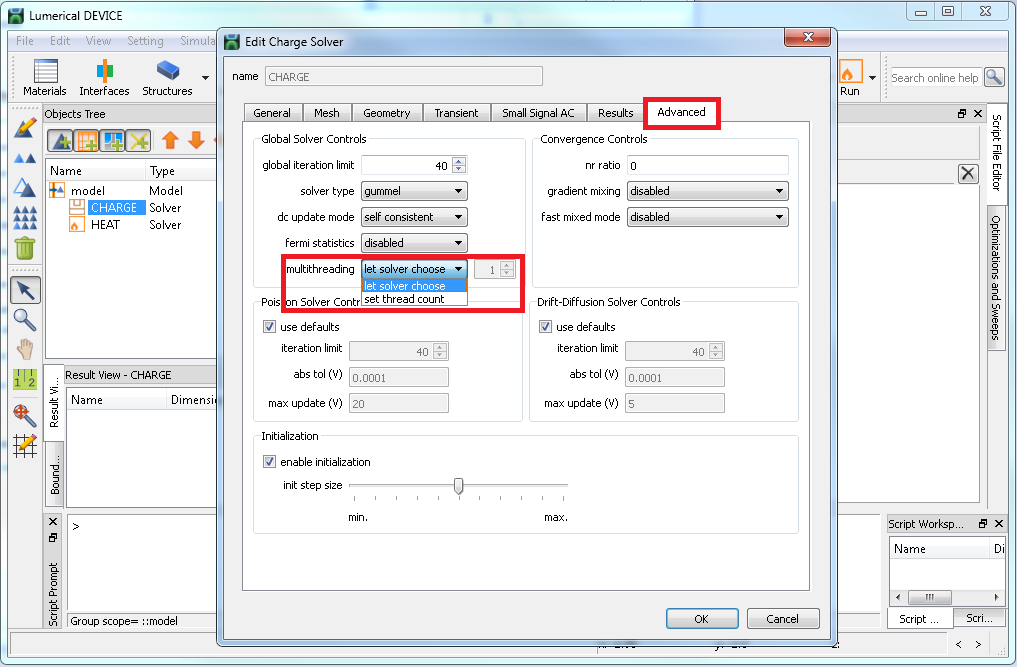Viewport: 1017px width, 667px height.
Task: Click the yellow crossed icon in Objects Tree toolbar
Action: (138, 140)
